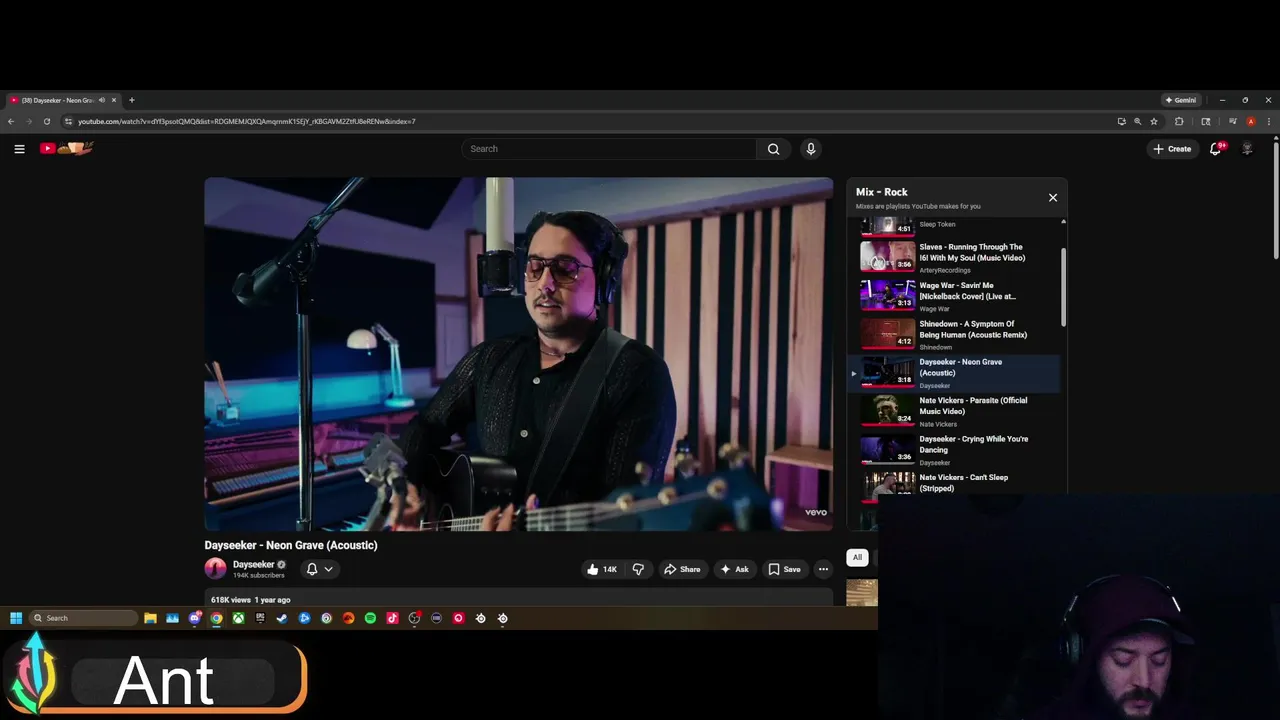Open Discord from the taskbar
The image size is (1280, 720).
pyautogui.click(x=194, y=618)
